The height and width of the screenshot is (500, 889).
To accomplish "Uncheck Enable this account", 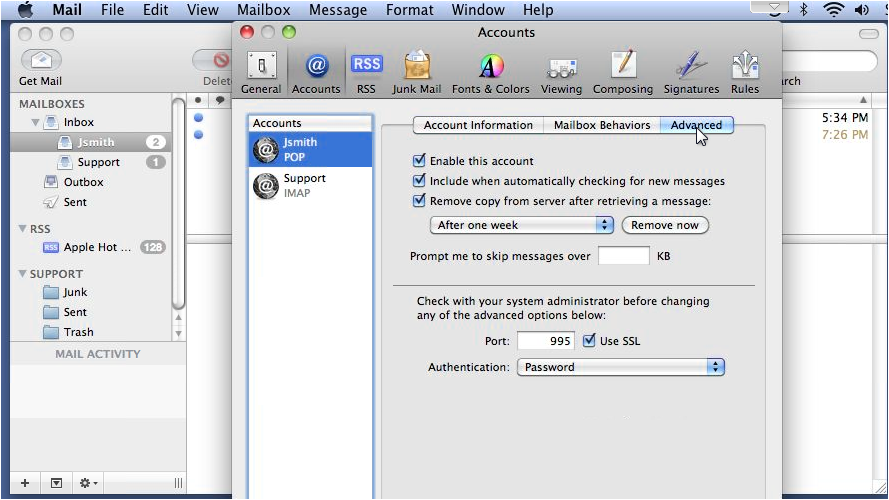I will pyautogui.click(x=419, y=160).
